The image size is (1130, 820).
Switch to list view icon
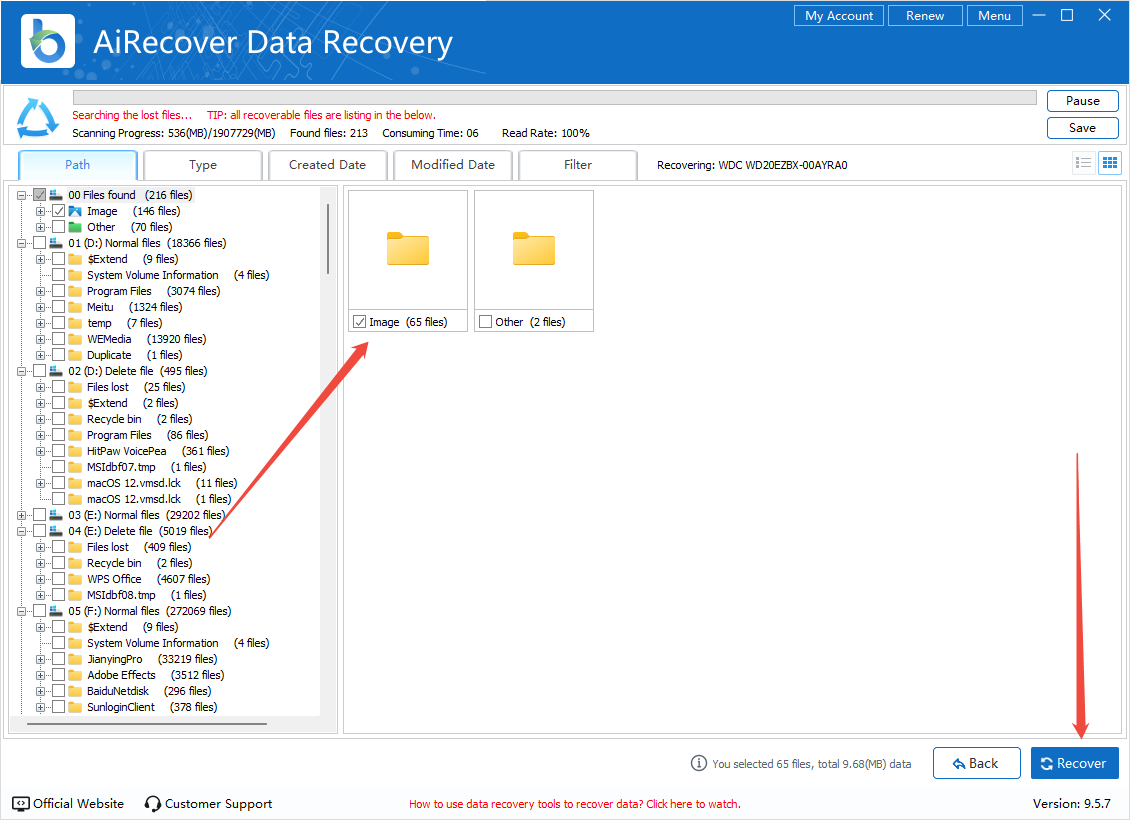click(1083, 164)
